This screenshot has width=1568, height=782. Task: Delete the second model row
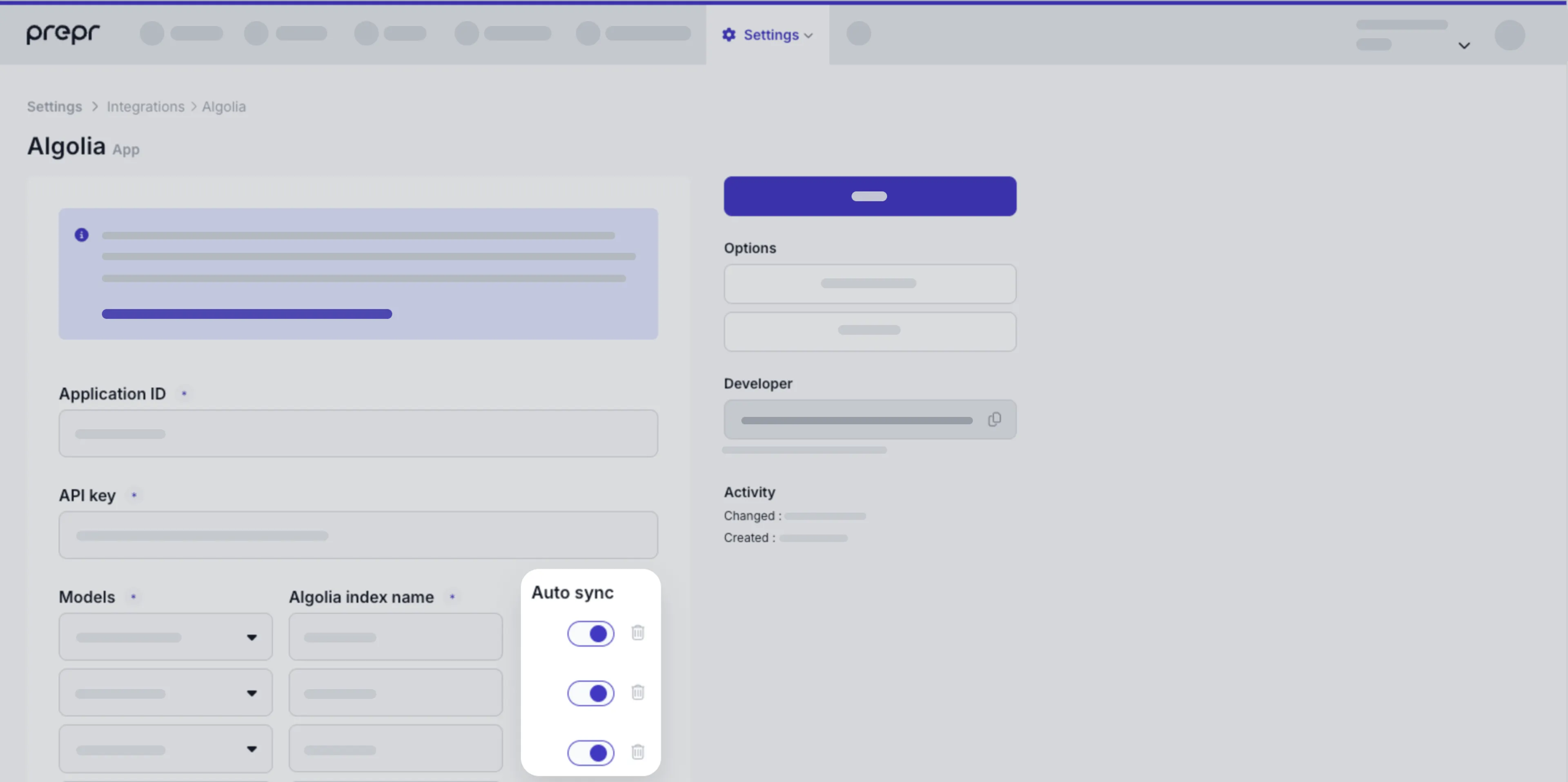[x=638, y=693]
